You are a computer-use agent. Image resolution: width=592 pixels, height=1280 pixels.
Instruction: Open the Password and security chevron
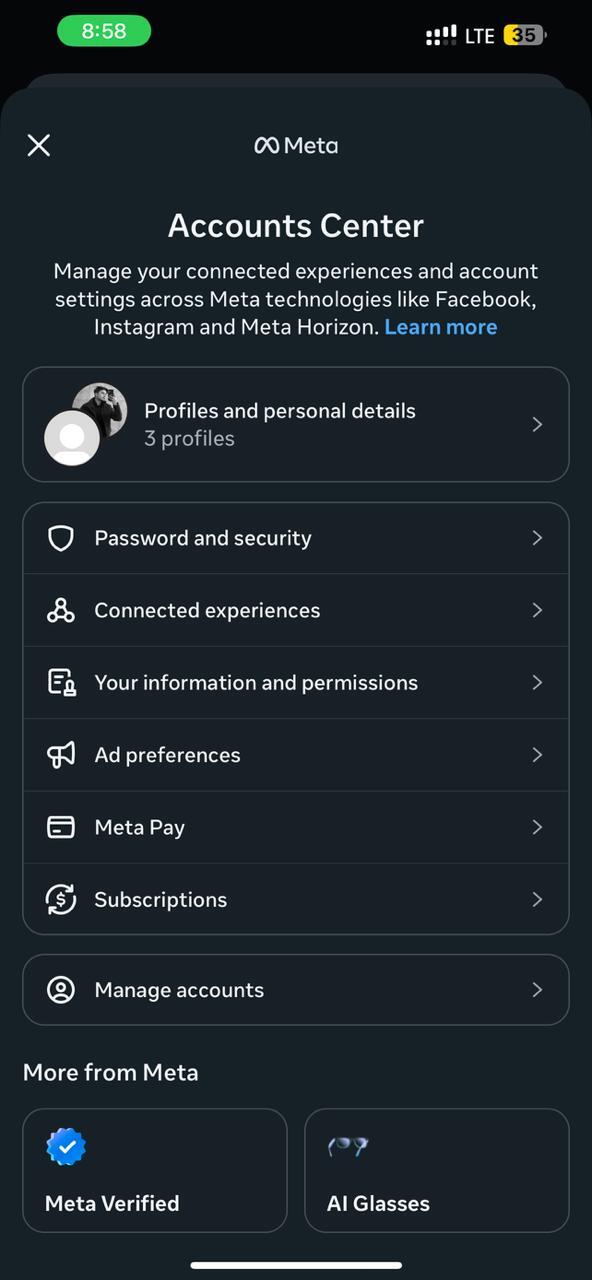point(537,538)
